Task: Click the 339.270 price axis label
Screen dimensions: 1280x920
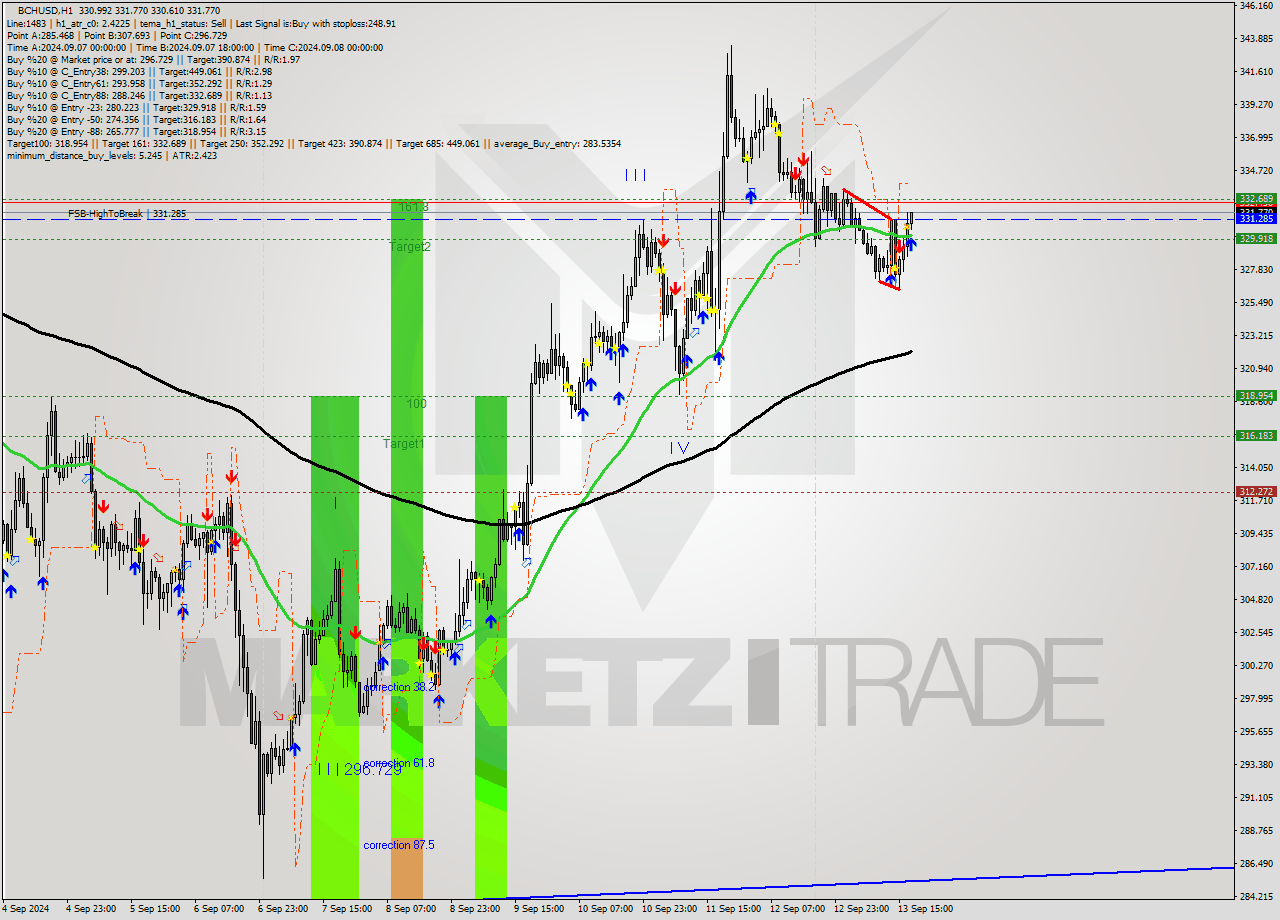Action: (1256, 105)
